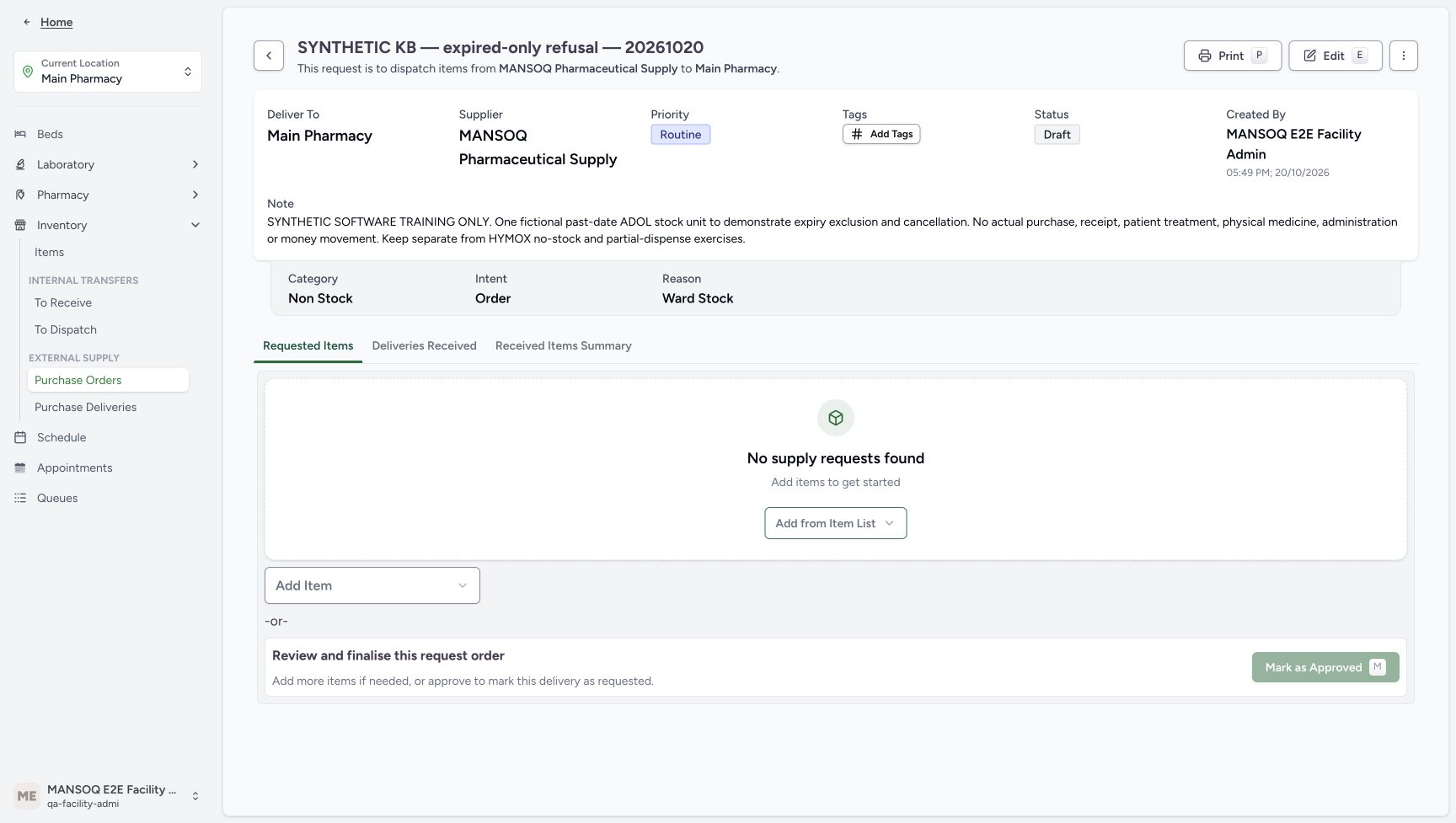Click the Inventory store icon
The image size is (1456, 823).
pyautogui.click(x=20, y=225)
